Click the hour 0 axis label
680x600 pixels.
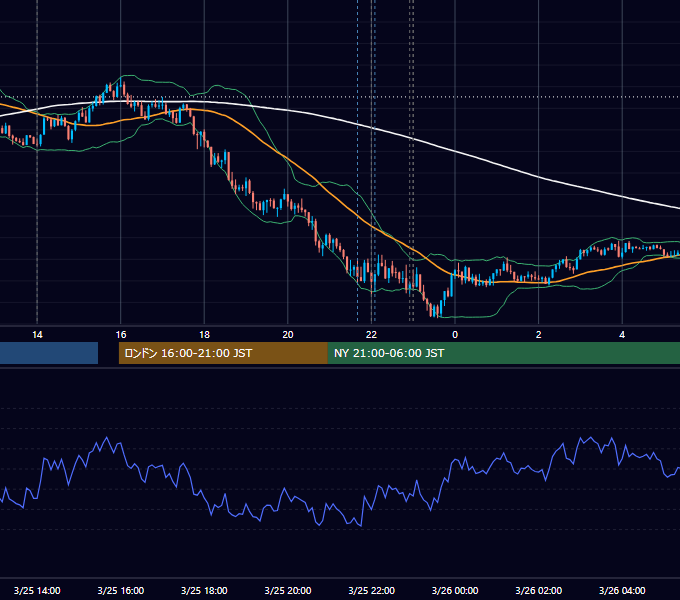(455, 335)
